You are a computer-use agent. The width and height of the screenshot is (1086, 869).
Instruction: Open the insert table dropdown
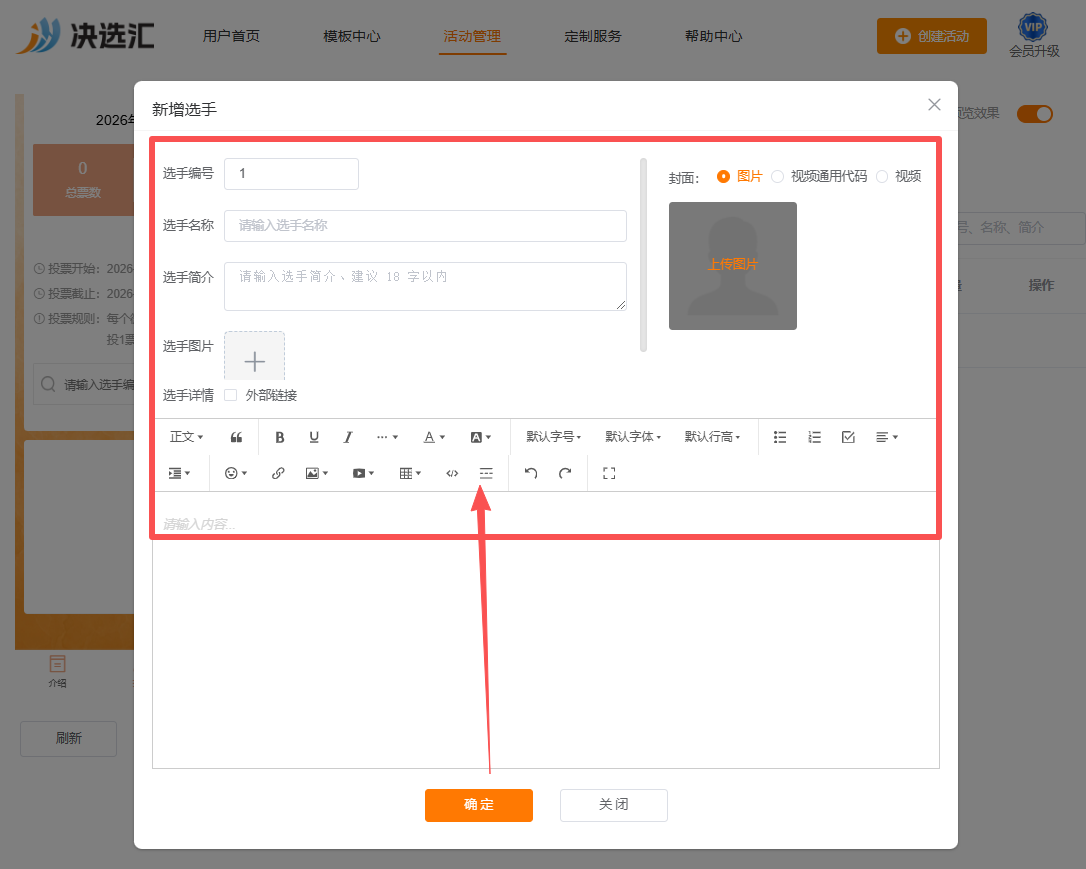[411, 473]
